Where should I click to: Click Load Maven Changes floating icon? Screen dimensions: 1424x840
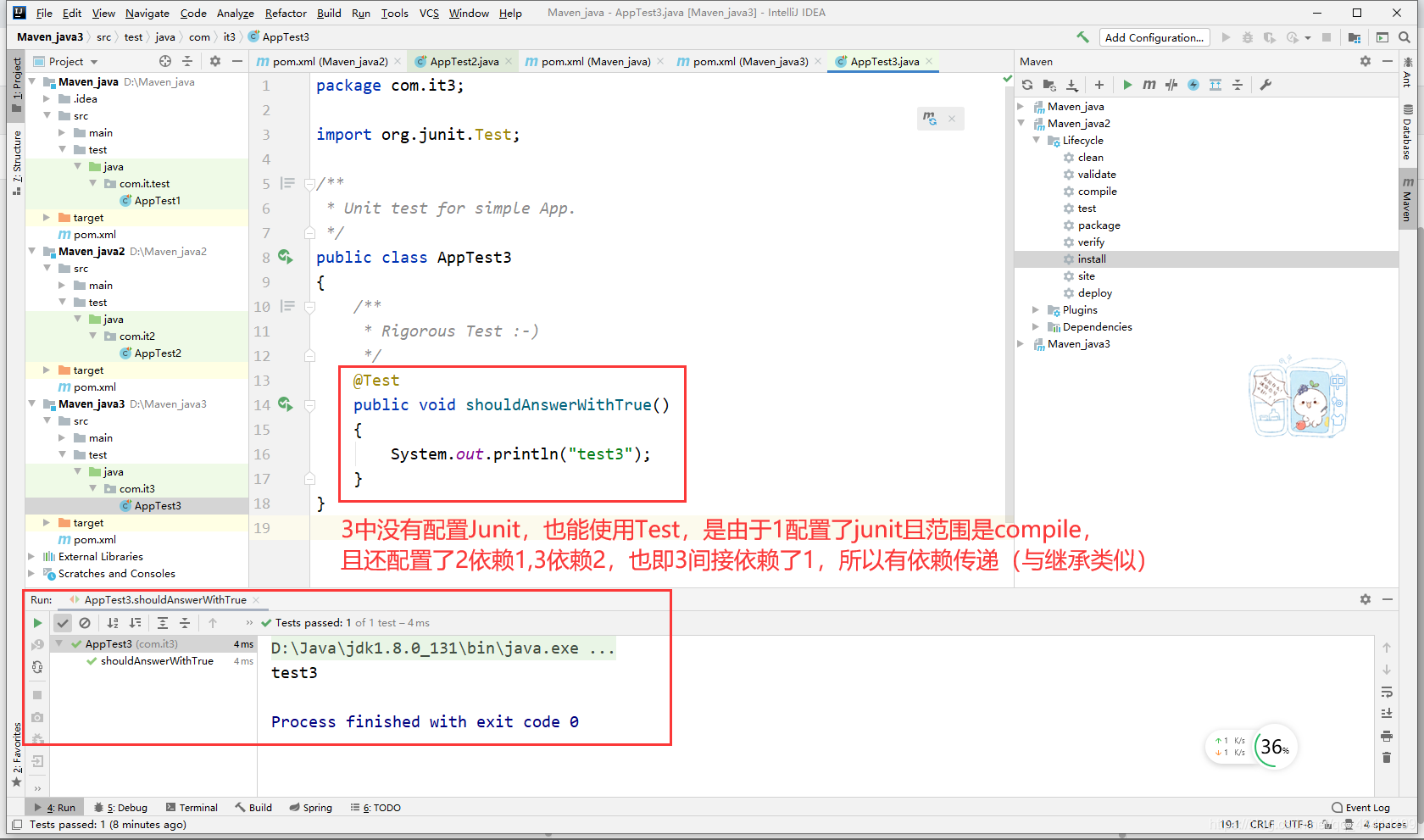[x=930, y=119]
